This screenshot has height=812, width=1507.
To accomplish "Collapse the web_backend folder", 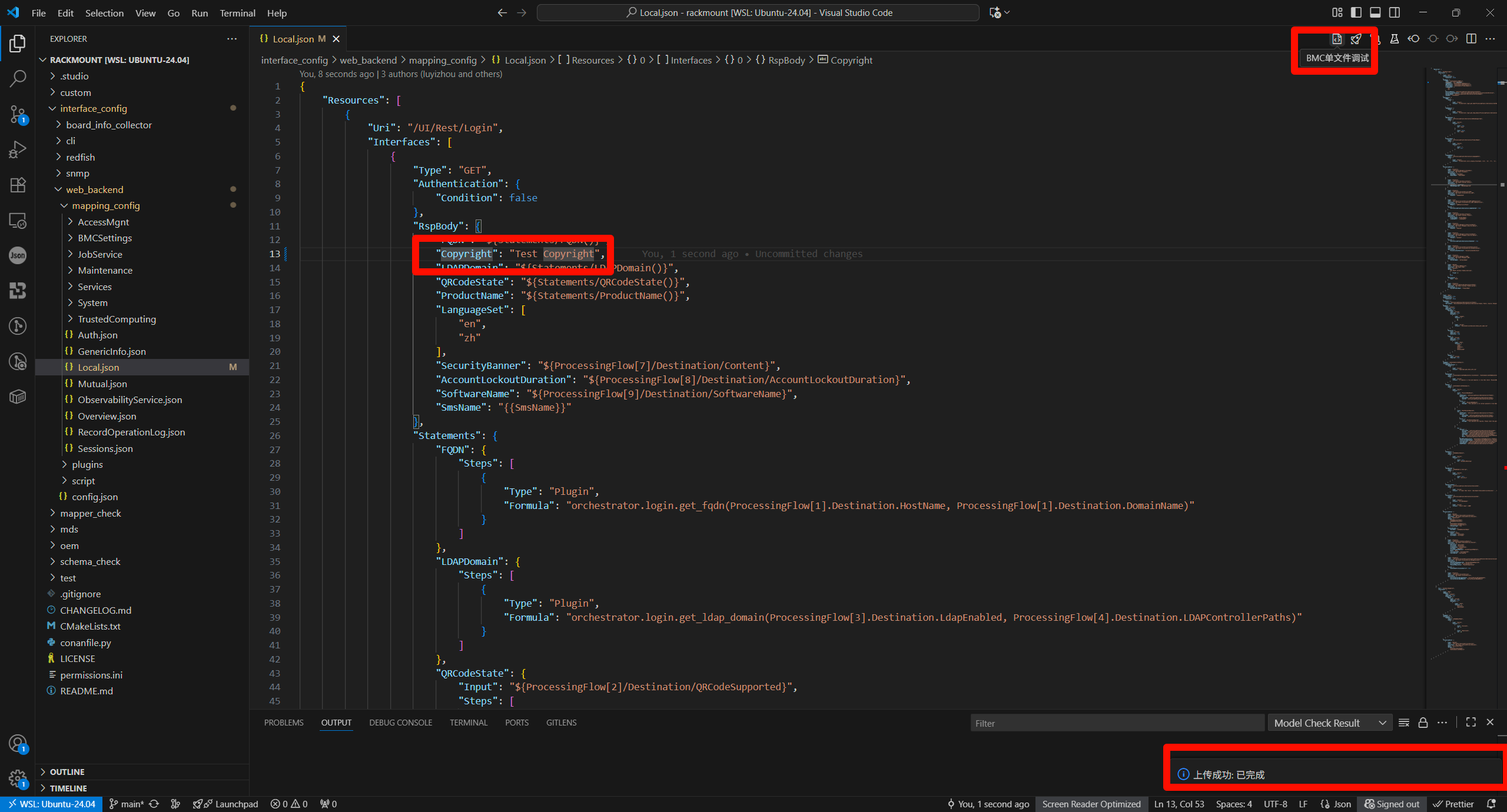I will pyautogui.click(x=94, y=189).
